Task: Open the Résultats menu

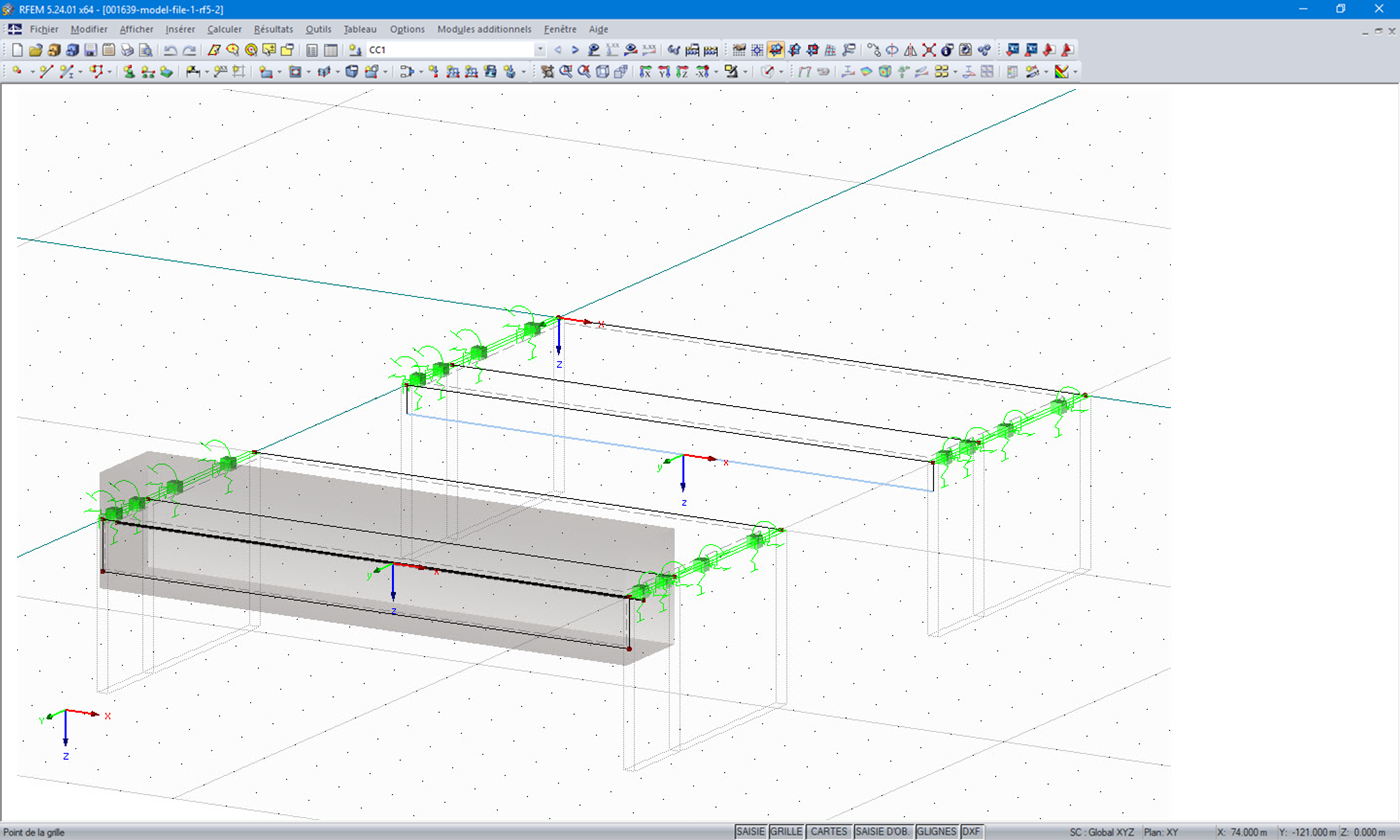Action: click(x=273, y=29)
